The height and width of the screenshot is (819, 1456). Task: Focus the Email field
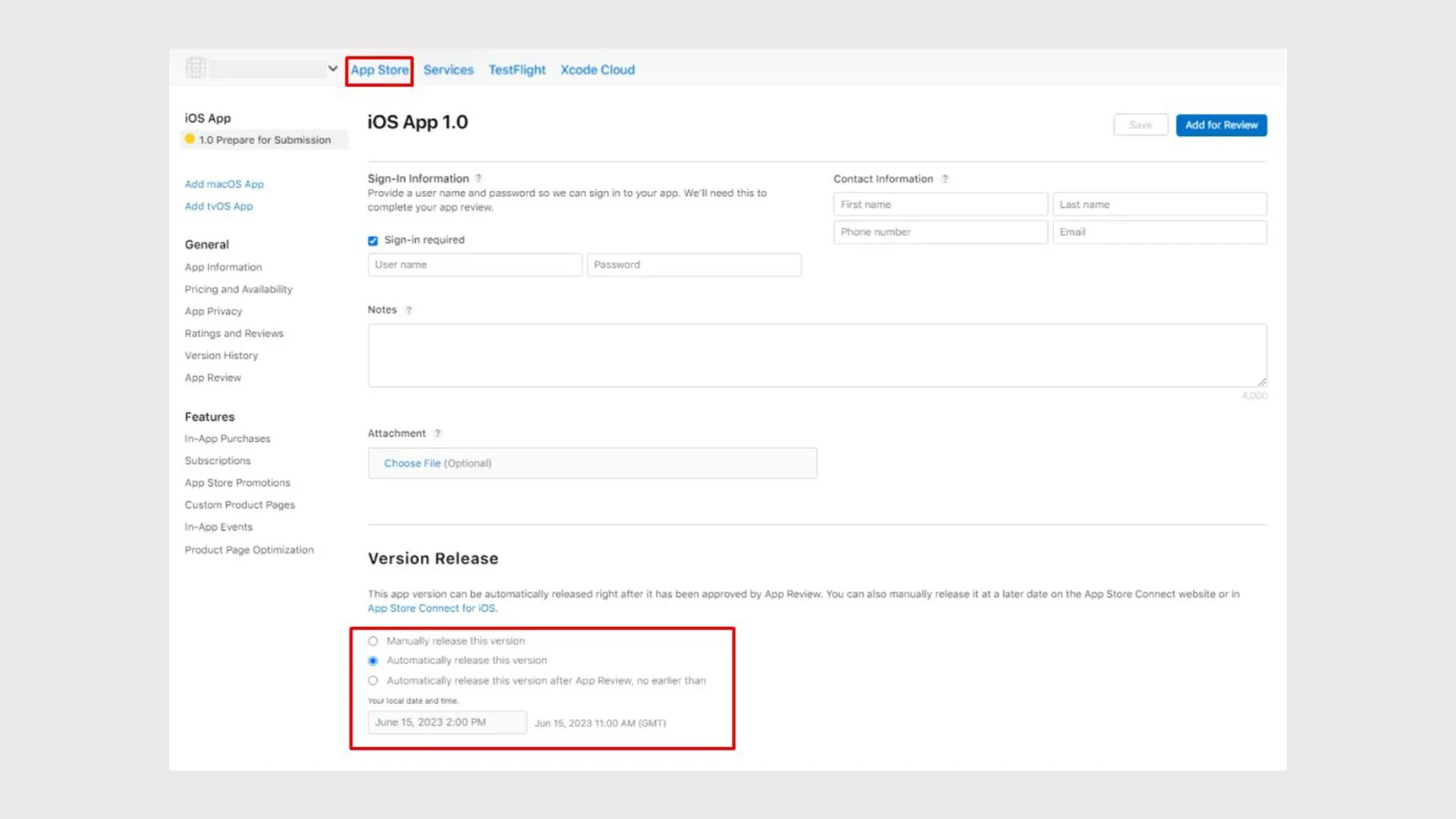coord(1159,232)
